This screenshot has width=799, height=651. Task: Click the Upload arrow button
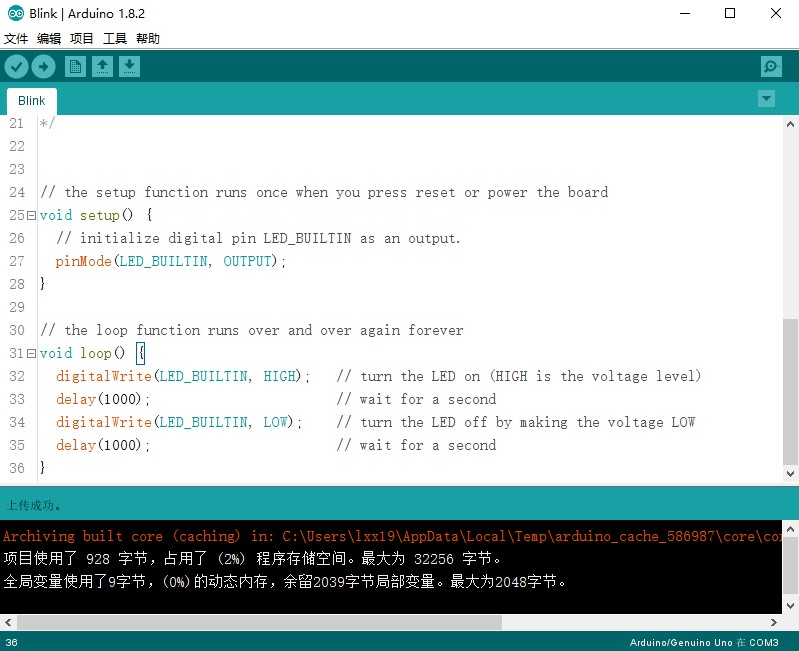(43, 67)
